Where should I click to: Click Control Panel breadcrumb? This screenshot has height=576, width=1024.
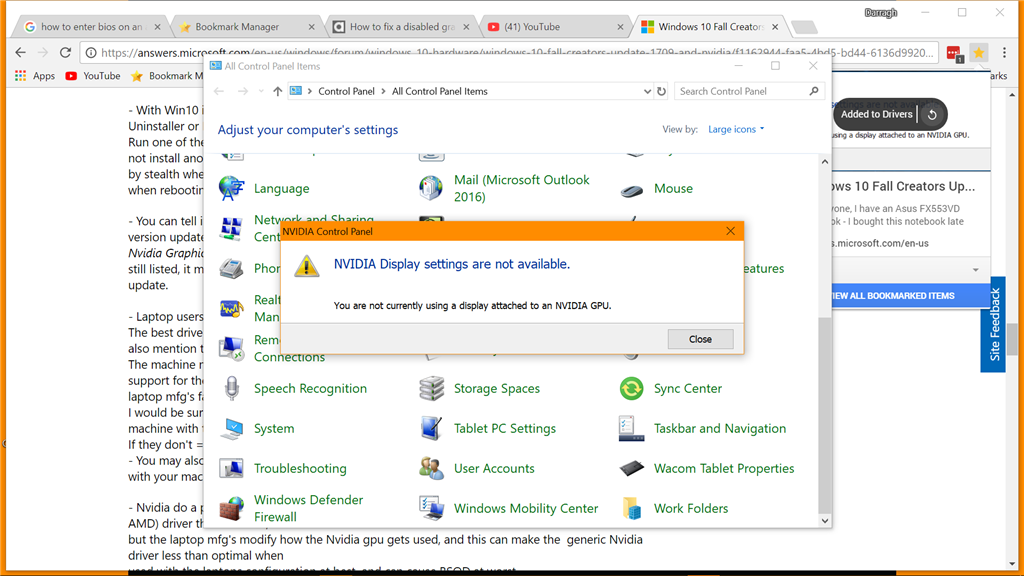[x=346, y=91]
